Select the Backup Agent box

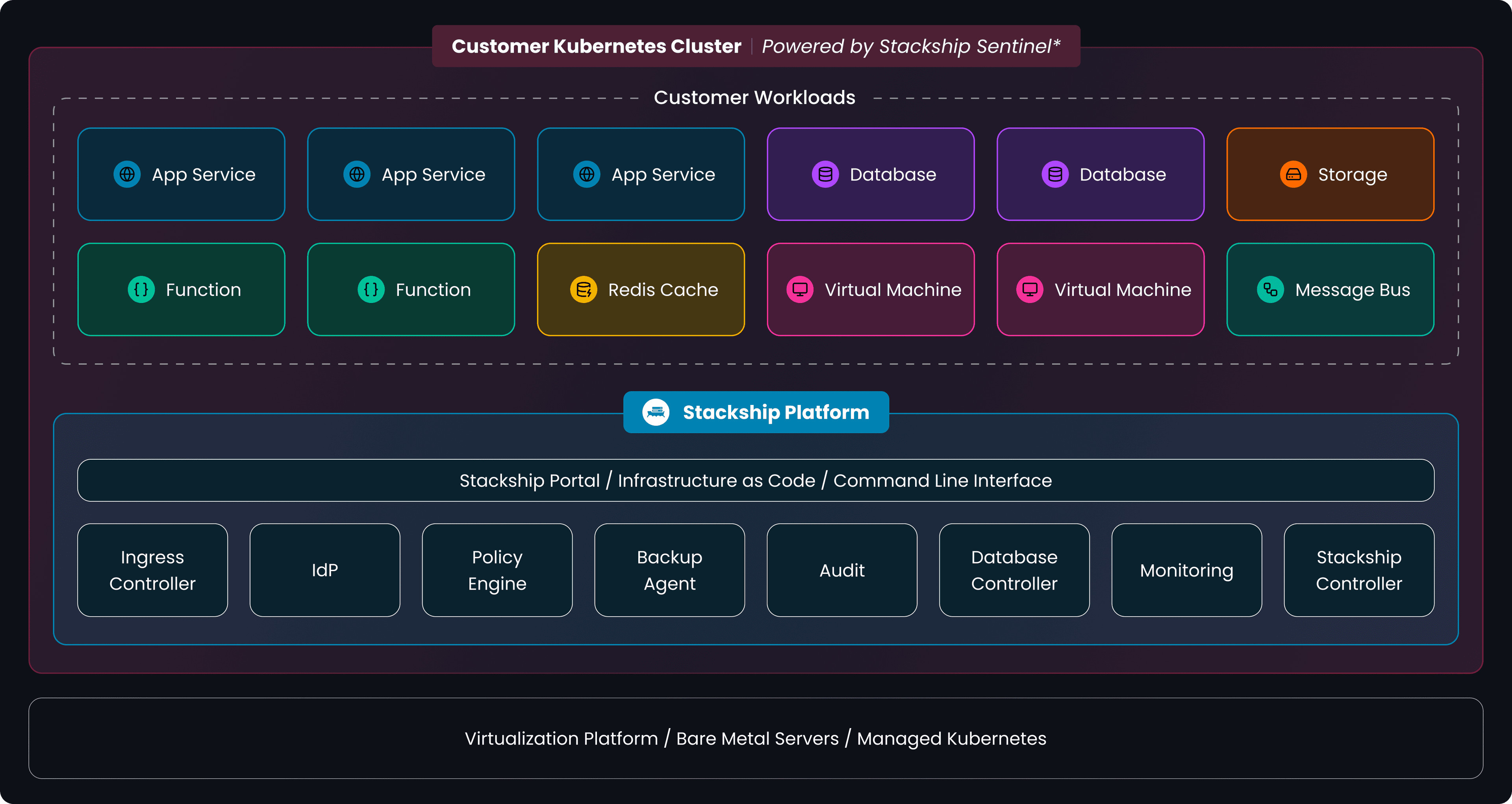pos(669,570)
